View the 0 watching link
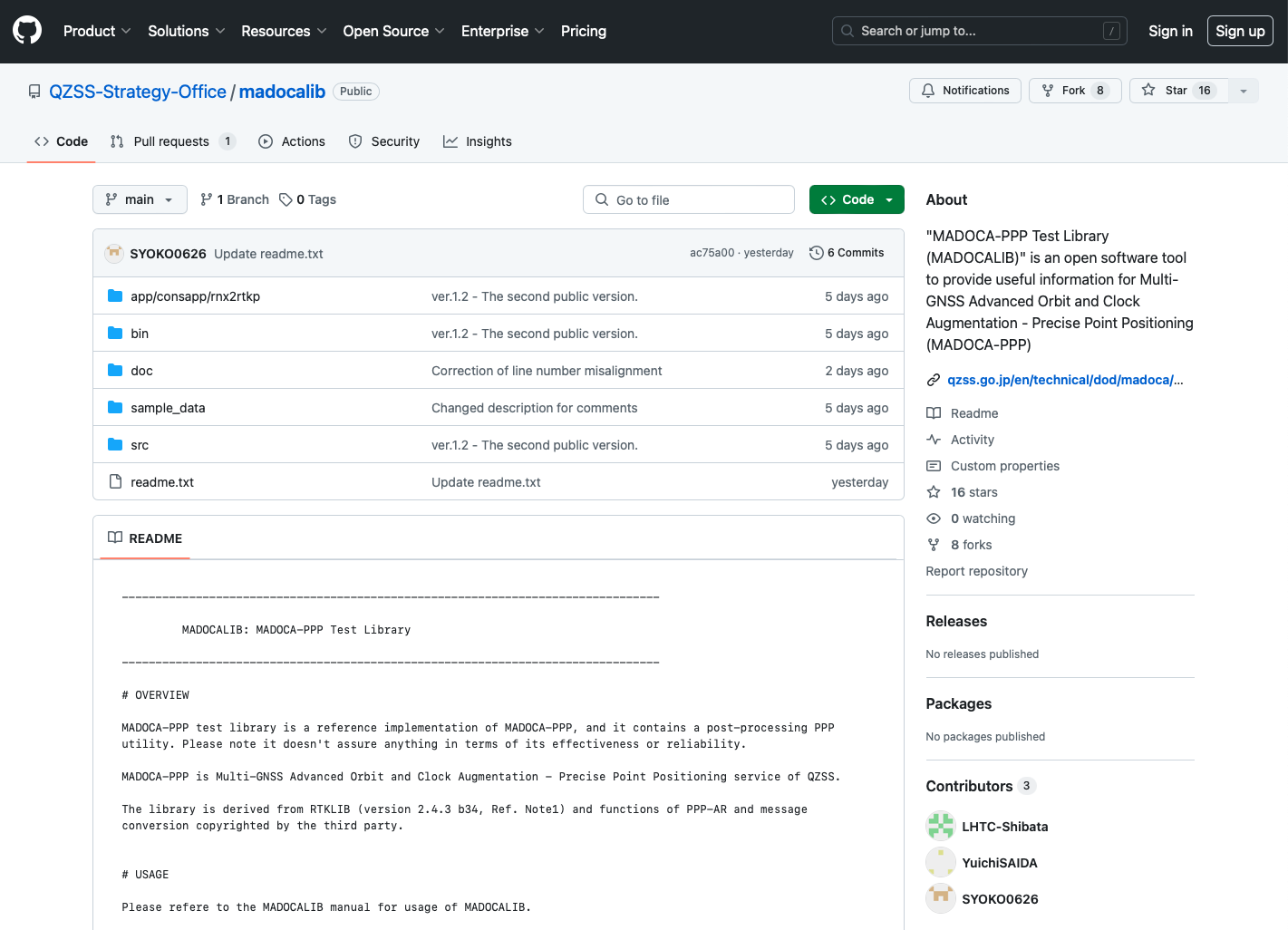Image resolution: width=1288 pixels, height=930 pixels. coord(972,518)
